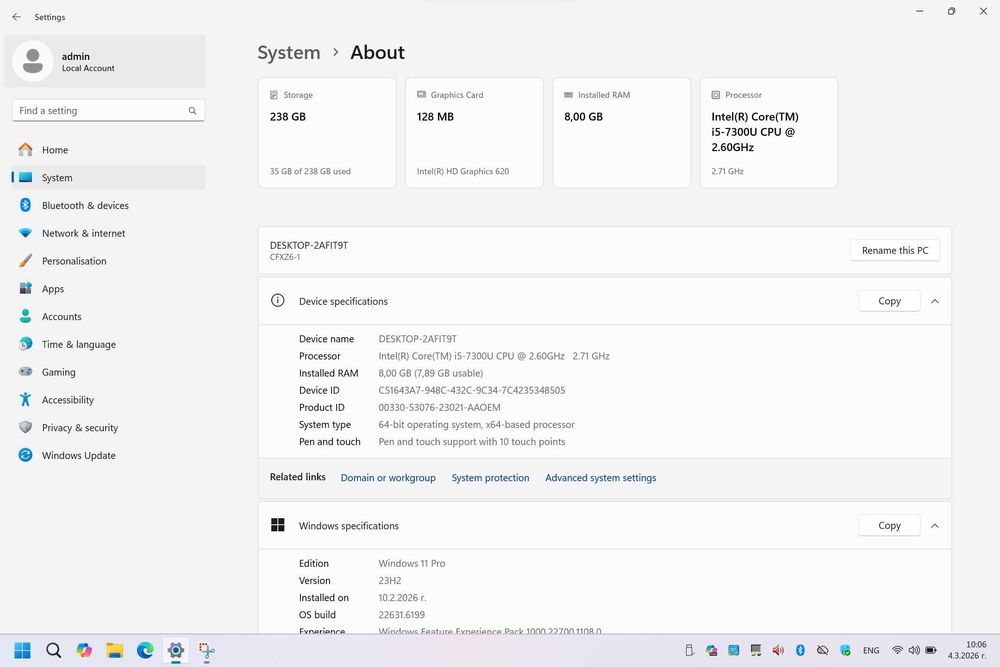This screenshot has width=1000, height=667.
Task: Open Snipping Tool from the taskbar
Action: (207, 650)
